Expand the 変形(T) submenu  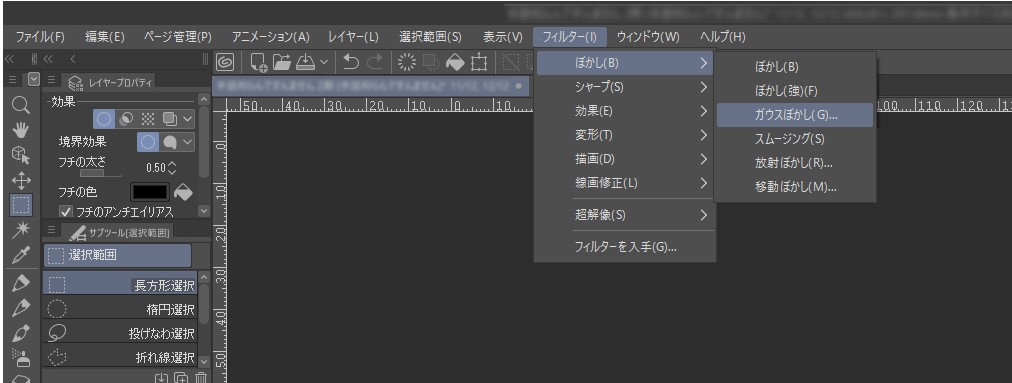click(x=625, y=135)
